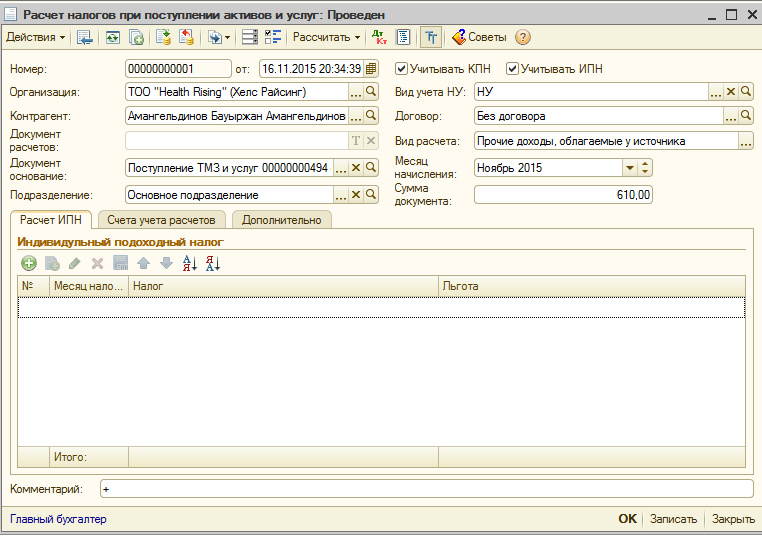The image size is (762, 537).
Task: Clear the Вид учета НУ field
Action: pyautogui.click(x=730, y=92)
